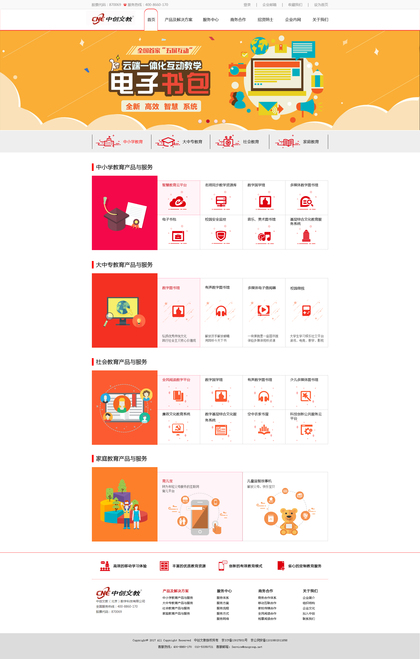Open 产品及解决方案 in the navigation bar

178,20
